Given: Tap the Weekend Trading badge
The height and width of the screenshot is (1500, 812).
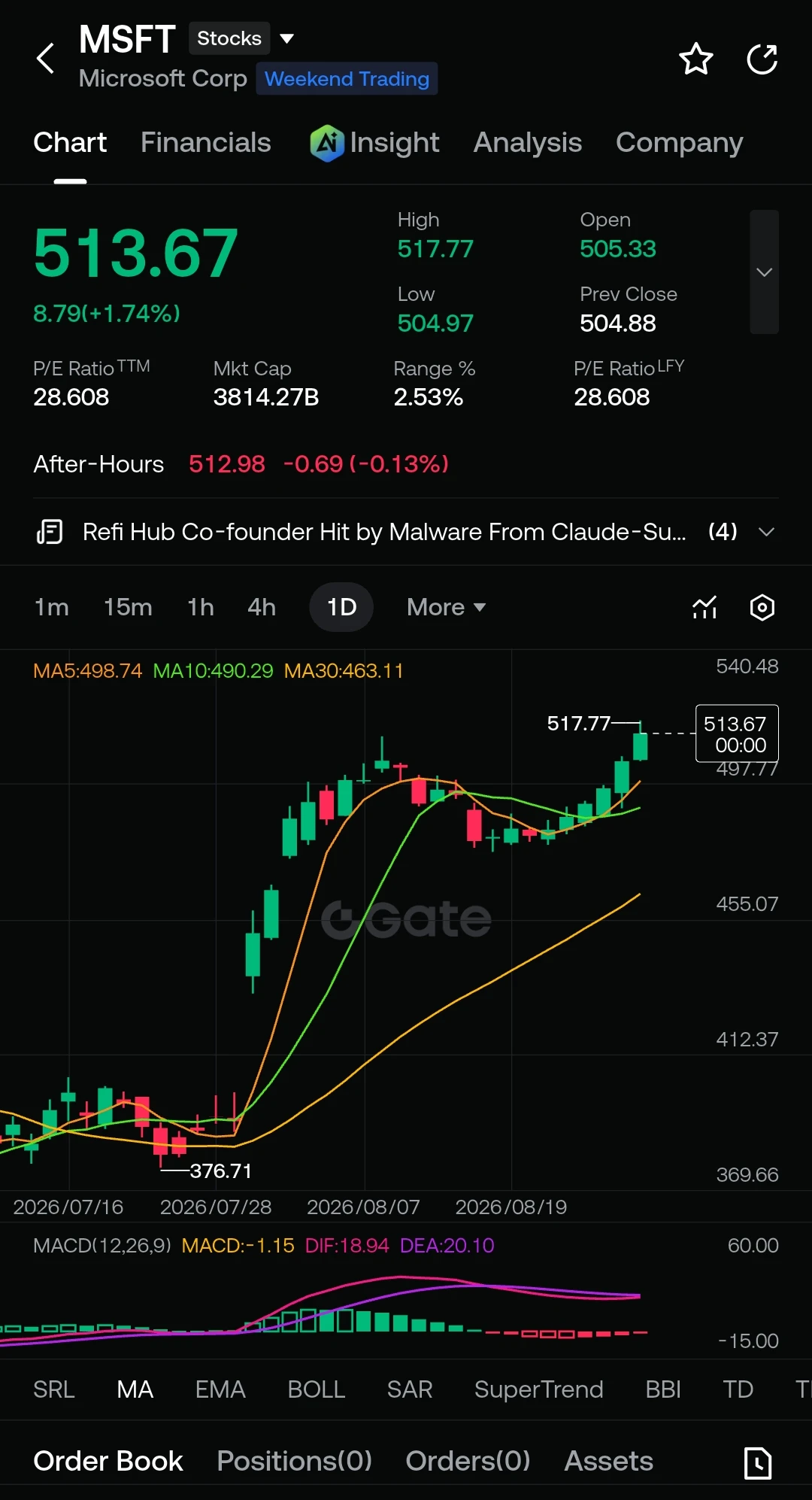Looking at the screenshot, I should tap(347, 79).
